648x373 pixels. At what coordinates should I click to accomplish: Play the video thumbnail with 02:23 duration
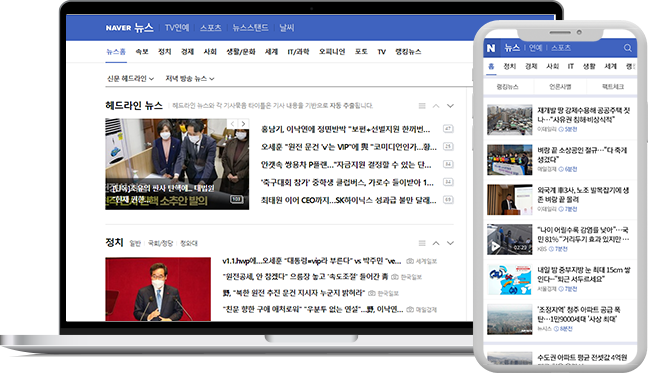(x=509, y=240)
